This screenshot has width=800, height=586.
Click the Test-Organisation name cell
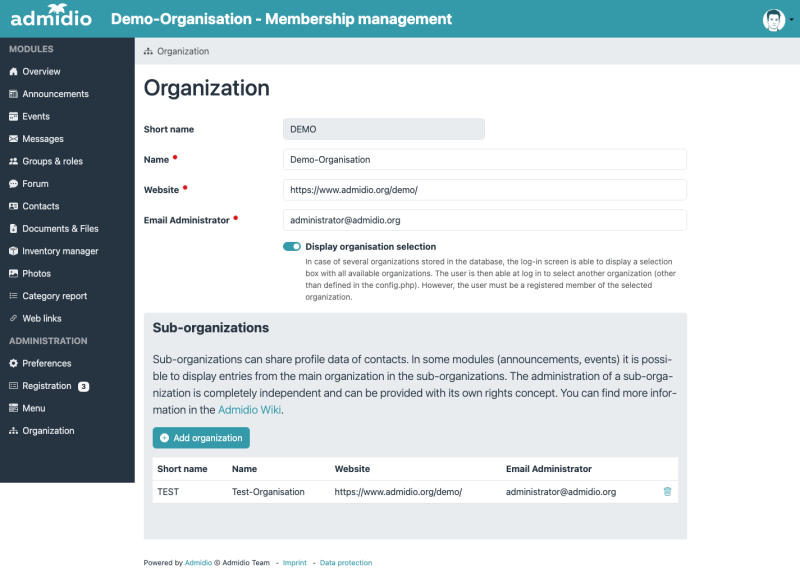coord(268,492)
